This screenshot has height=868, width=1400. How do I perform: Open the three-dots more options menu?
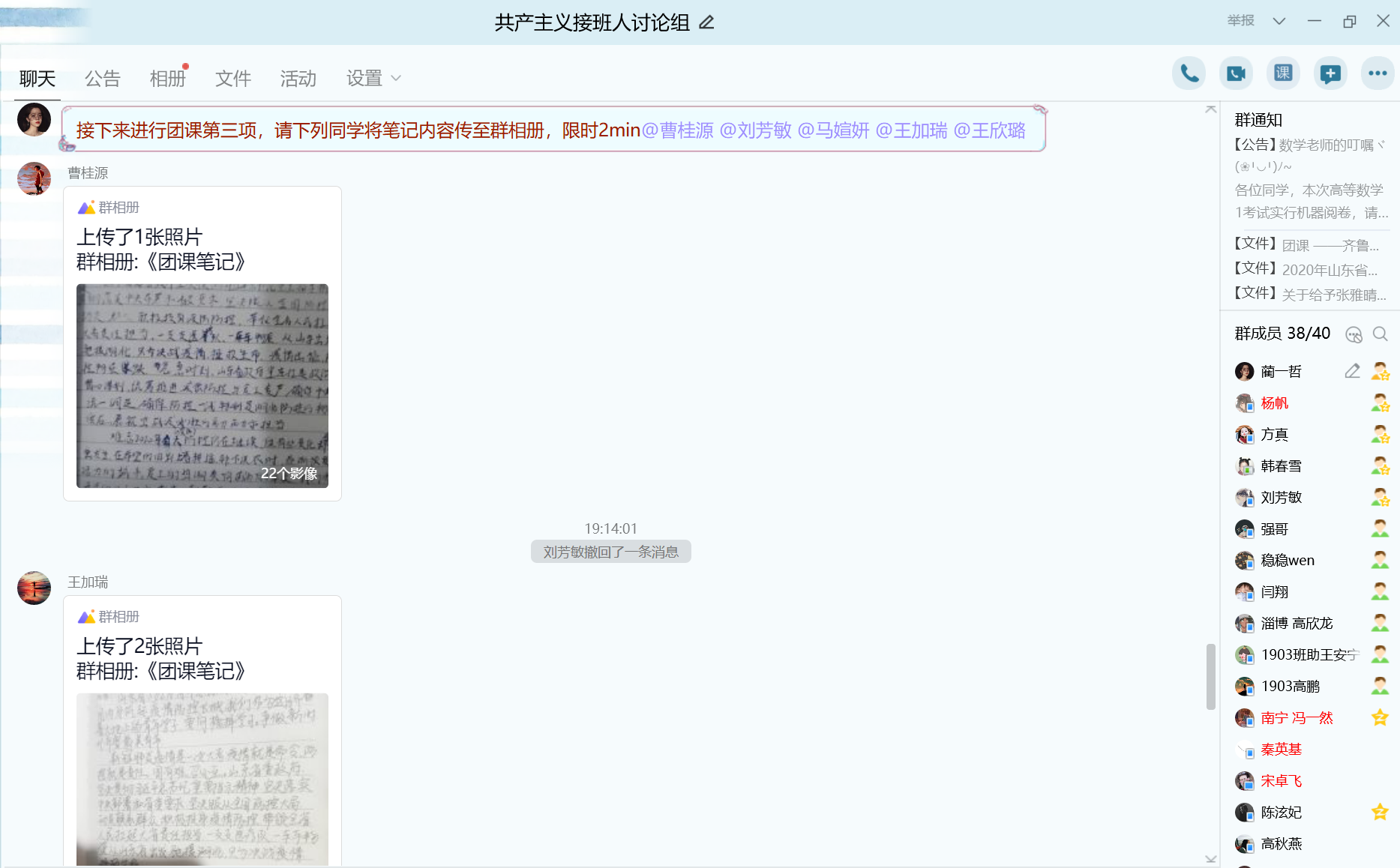point(1378,73)
